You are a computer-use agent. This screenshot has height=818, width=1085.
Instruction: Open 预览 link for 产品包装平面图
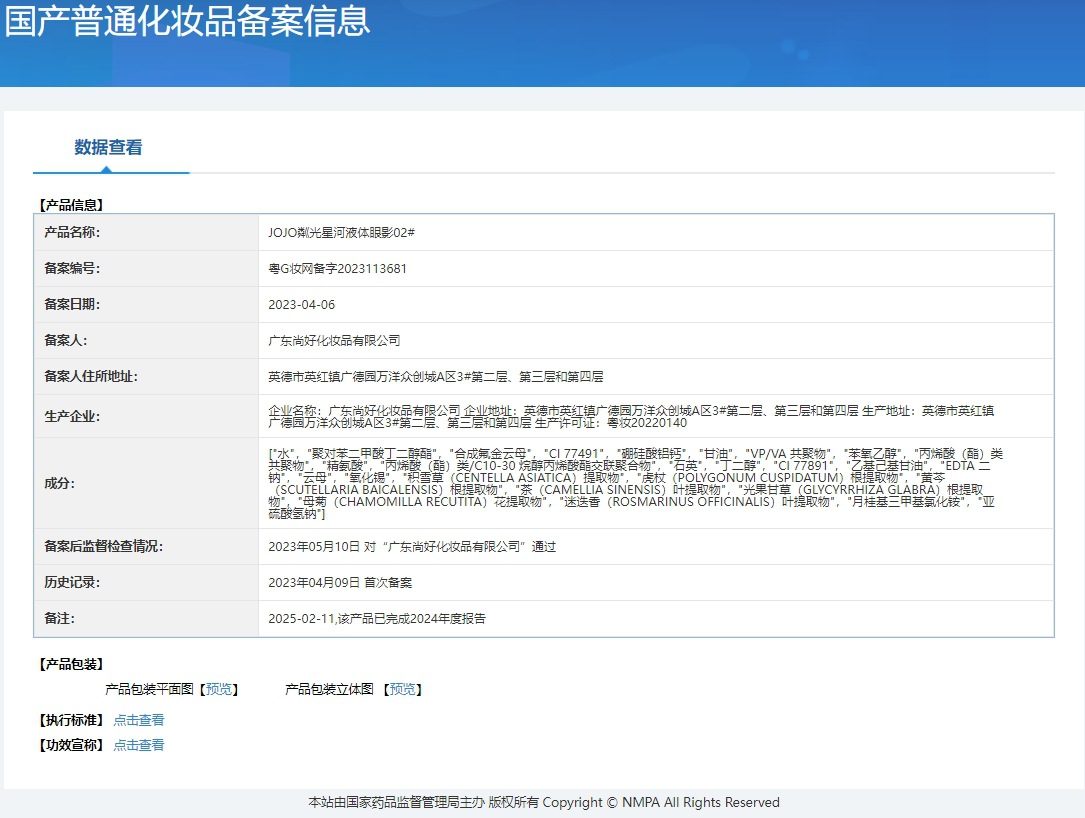click(x=218, y=689)
